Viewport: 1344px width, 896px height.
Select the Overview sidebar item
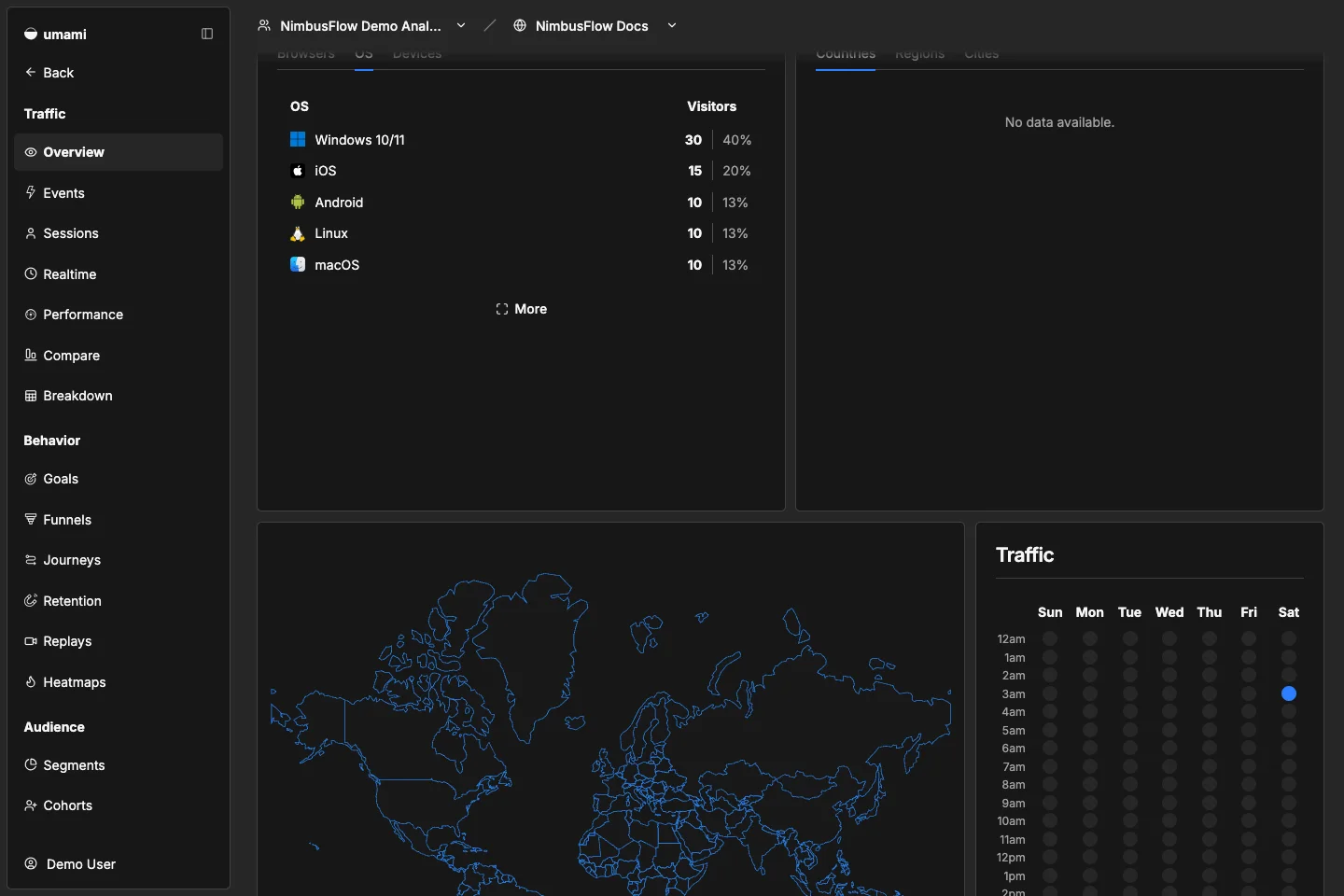point(119,152)
